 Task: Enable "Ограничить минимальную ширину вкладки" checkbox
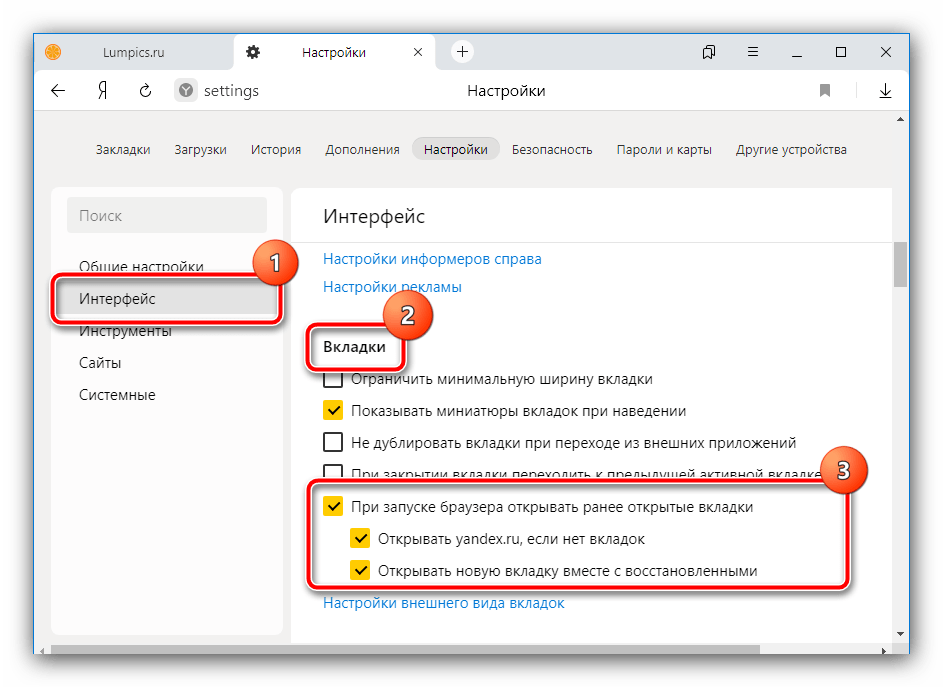click(x=333, y=379)
